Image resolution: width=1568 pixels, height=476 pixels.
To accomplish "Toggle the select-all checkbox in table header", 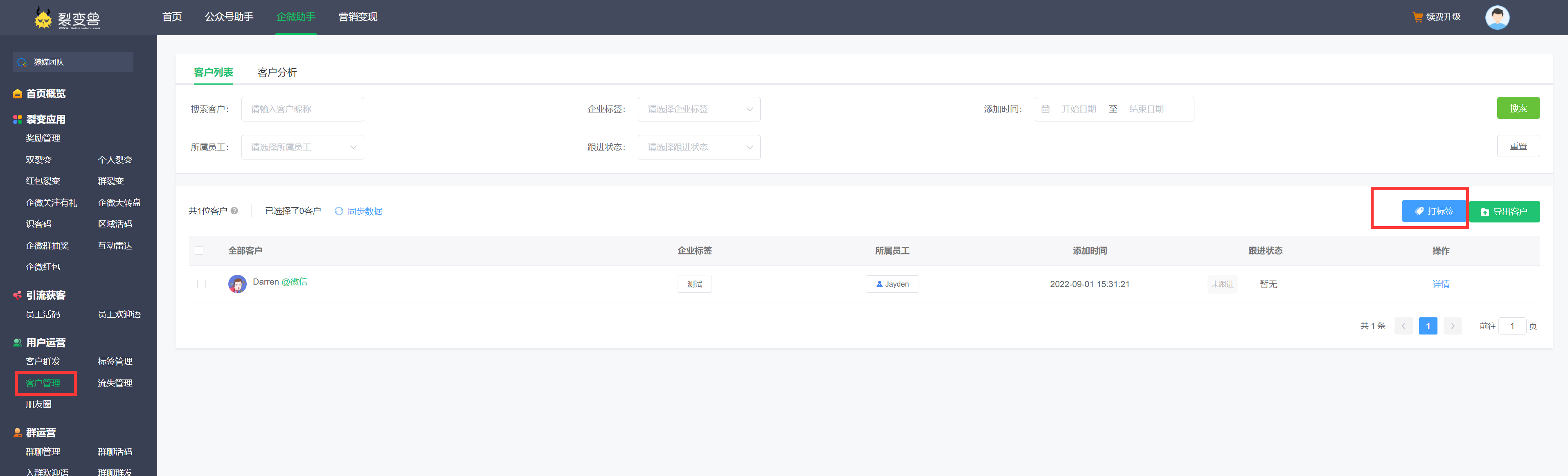I will click(x=199, y=250).
